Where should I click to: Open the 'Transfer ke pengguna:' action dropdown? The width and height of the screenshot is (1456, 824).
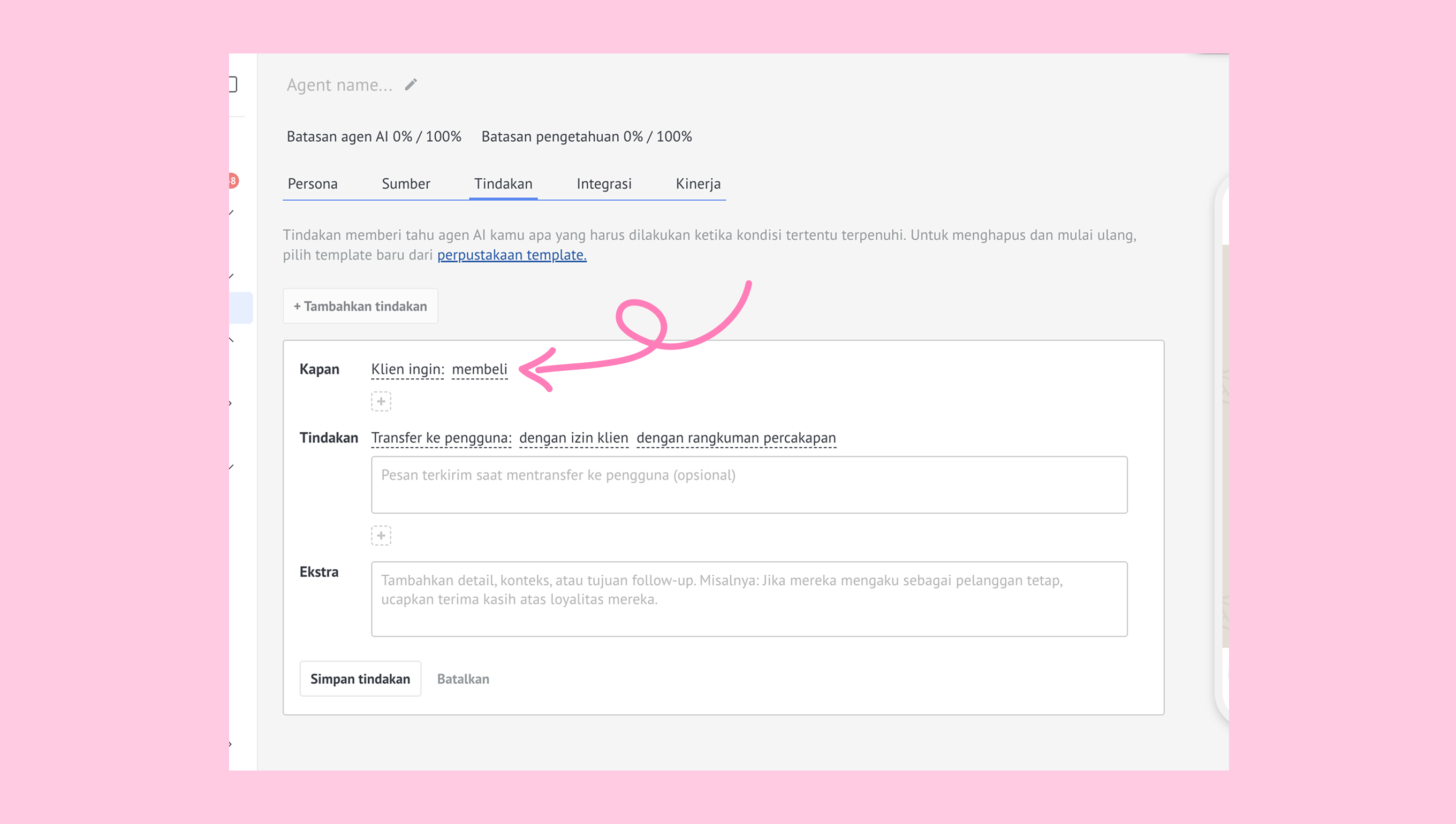point(441,438)
